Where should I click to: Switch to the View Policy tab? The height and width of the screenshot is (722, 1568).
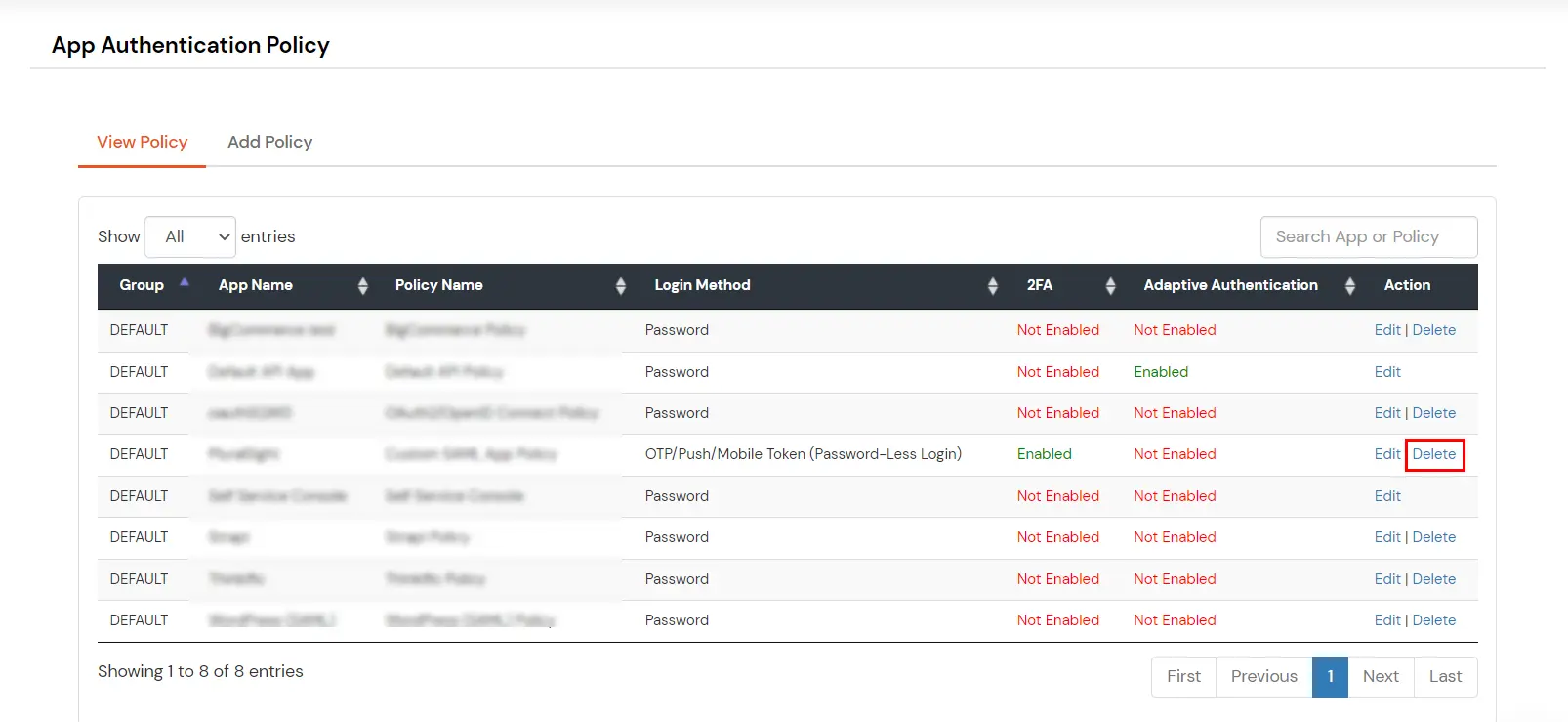[x=142, y=142]
